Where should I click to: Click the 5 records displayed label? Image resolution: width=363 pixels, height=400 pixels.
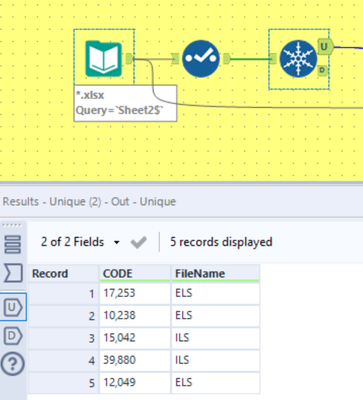tap(221, 242)
